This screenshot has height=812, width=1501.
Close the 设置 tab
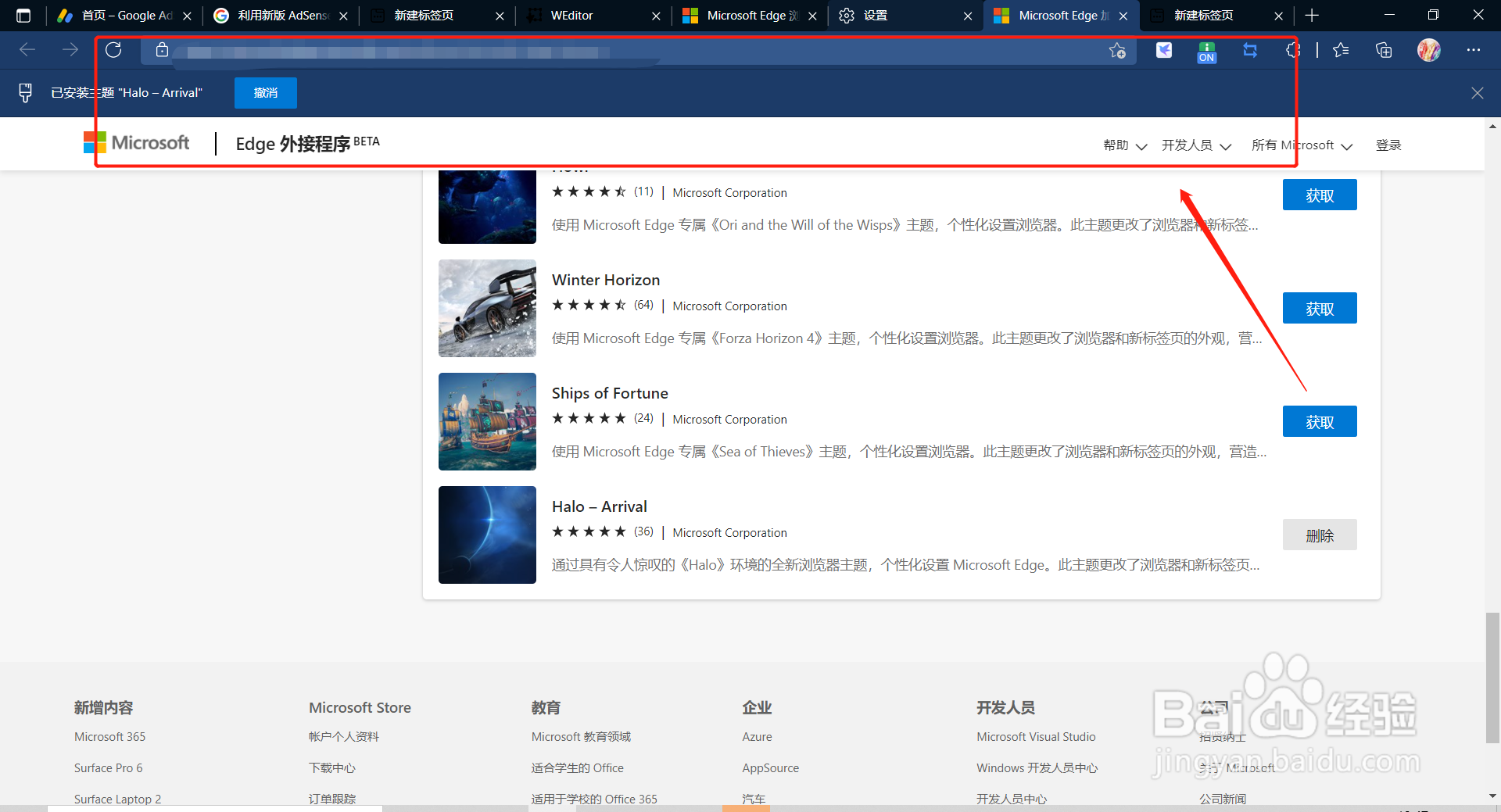[x=968, y=16]
